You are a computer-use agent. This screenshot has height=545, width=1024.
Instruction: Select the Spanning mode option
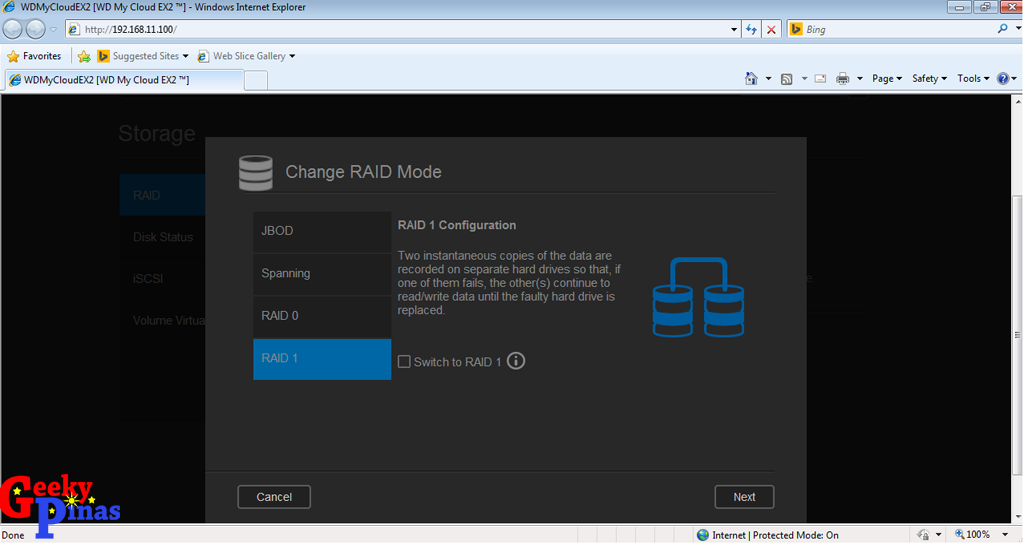coord(322,273)
